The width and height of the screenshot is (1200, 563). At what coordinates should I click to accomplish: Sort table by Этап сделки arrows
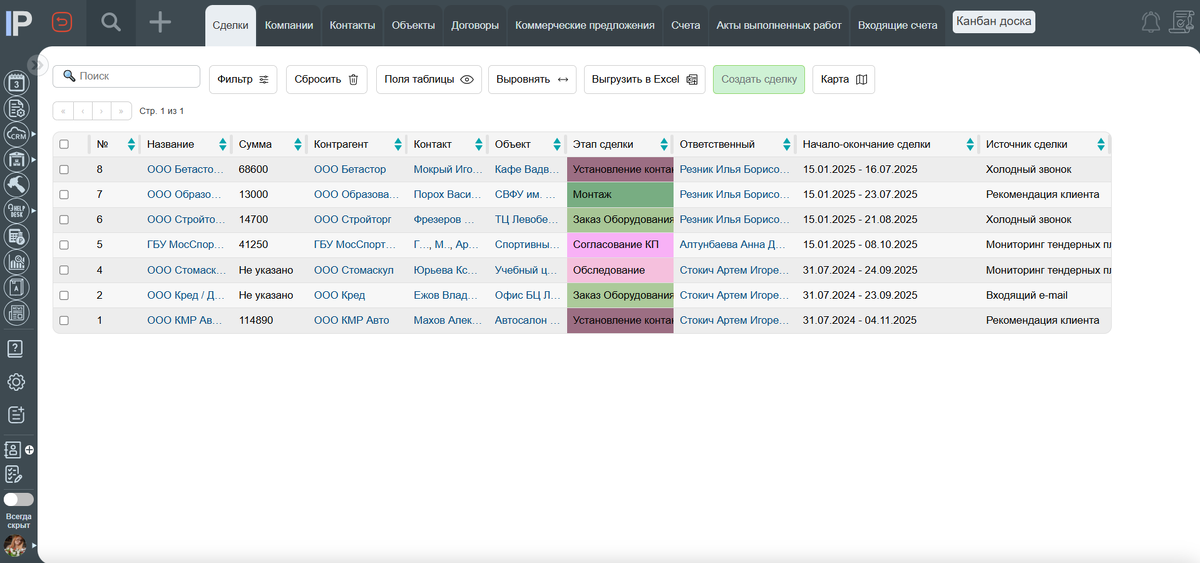click(x=664, y=144)
